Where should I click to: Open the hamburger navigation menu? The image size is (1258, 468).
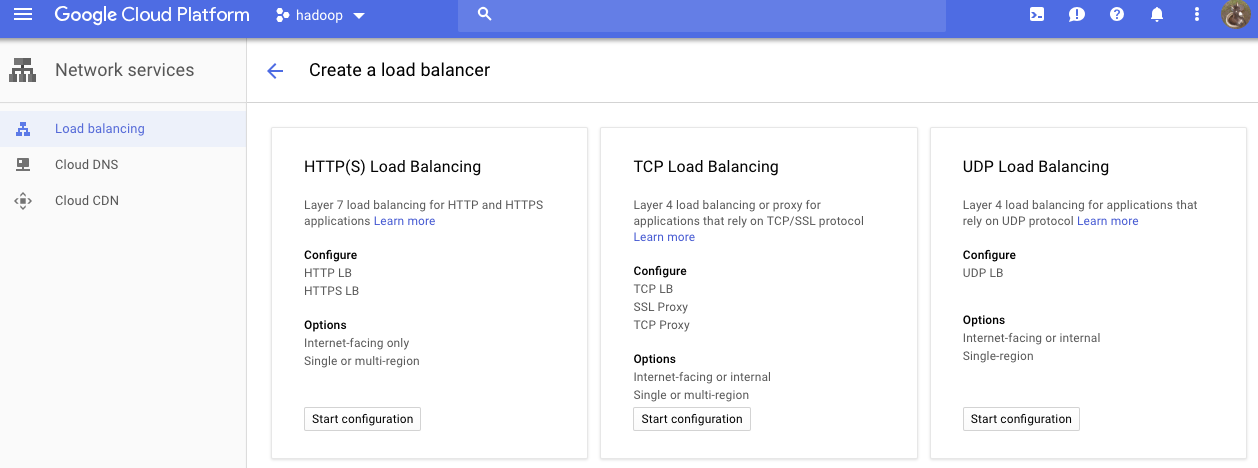pyautogui.click(x=23, y=15)
